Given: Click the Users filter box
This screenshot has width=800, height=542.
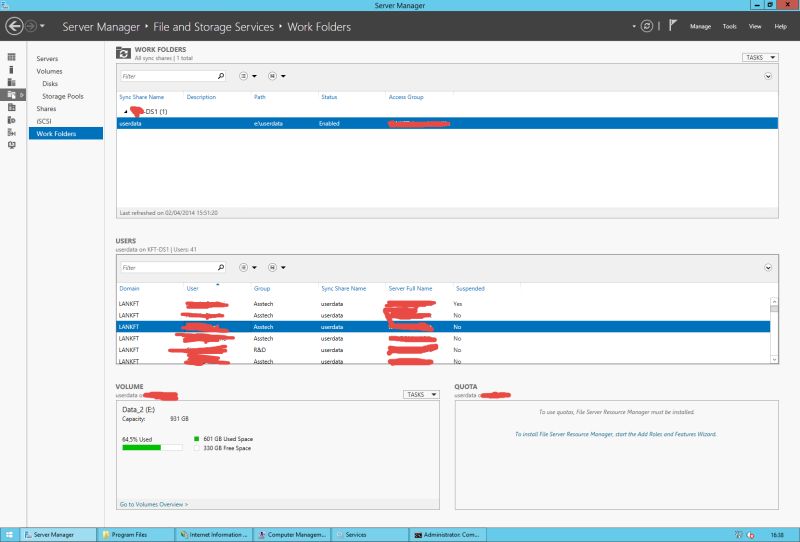Looking at the screenshot, I should [x=168, y=267].
